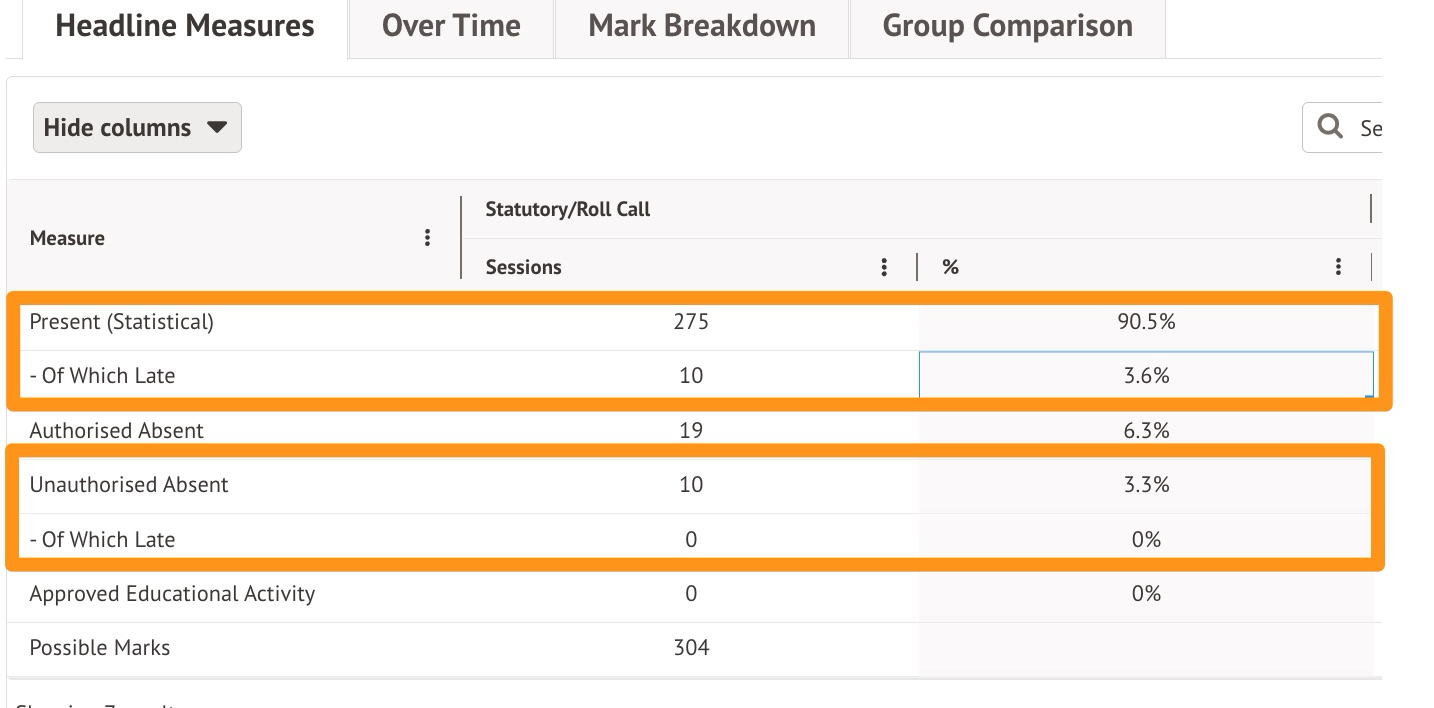Open the Over Time tab
Image resolution: width=1434 pixels, height=708 pixels.
pyautogui.click(x=451, y=26)
